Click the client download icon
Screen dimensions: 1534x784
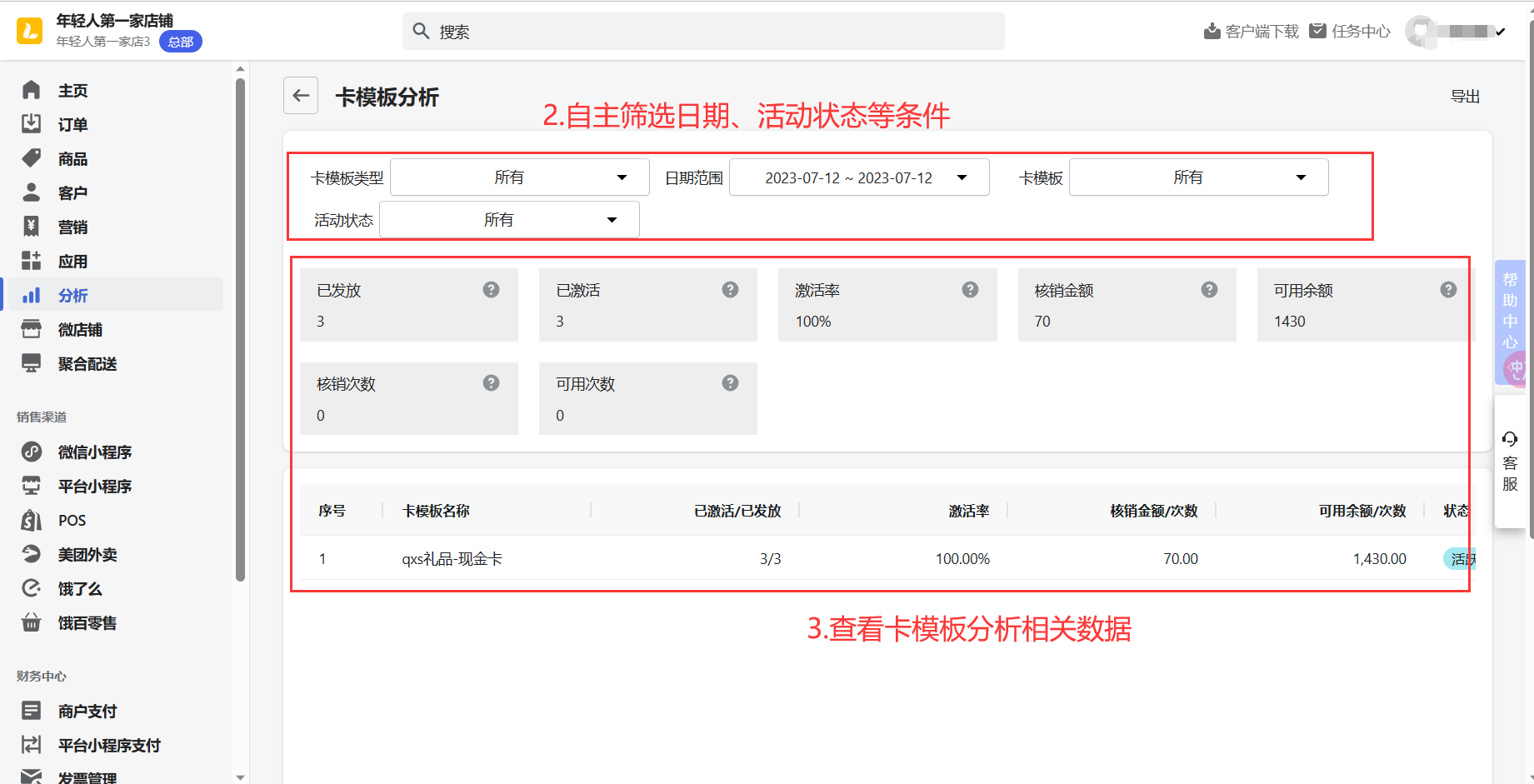click(x=1212, y=32)
